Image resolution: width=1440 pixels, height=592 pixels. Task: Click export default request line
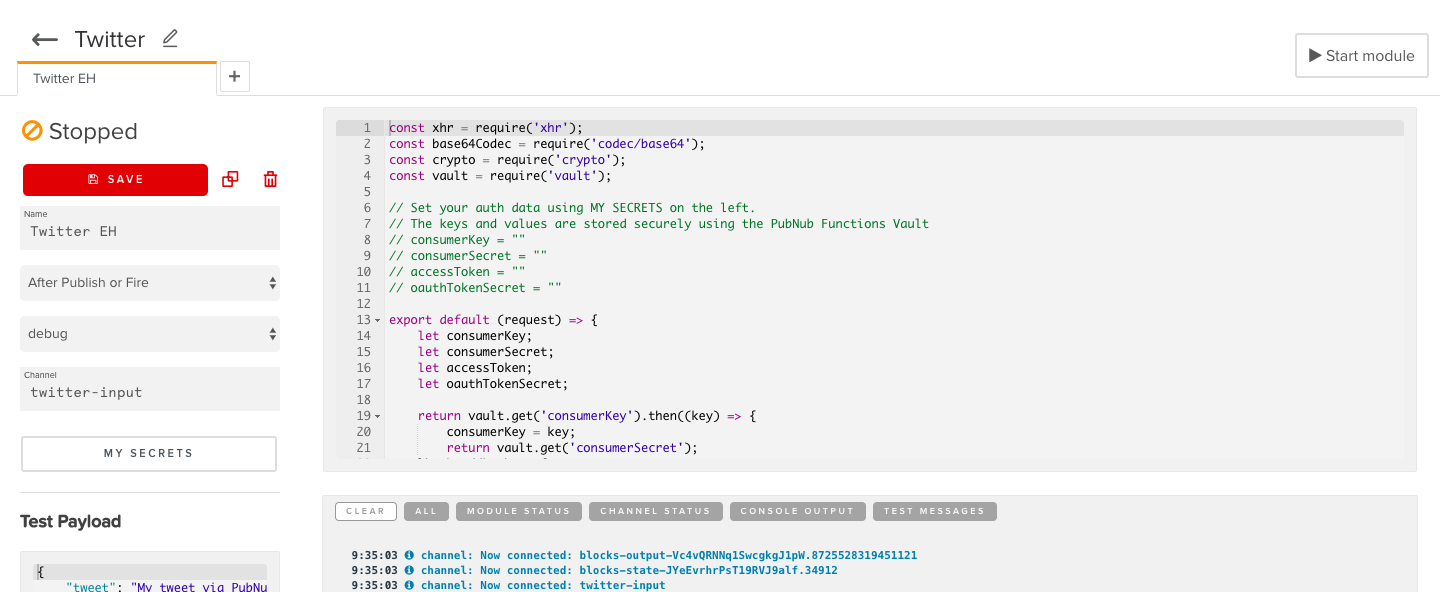point(493,320)
